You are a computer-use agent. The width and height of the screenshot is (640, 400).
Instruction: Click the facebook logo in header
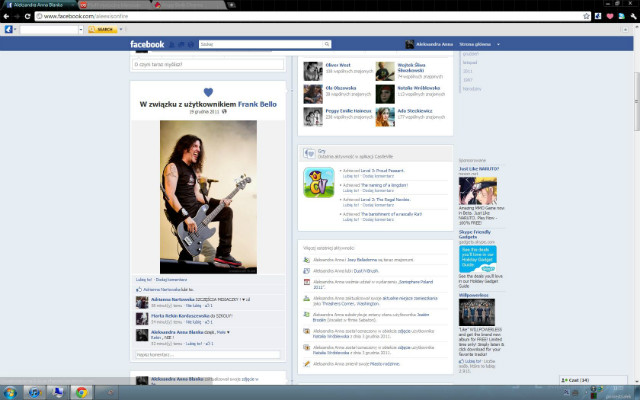[x=147, y=44]
